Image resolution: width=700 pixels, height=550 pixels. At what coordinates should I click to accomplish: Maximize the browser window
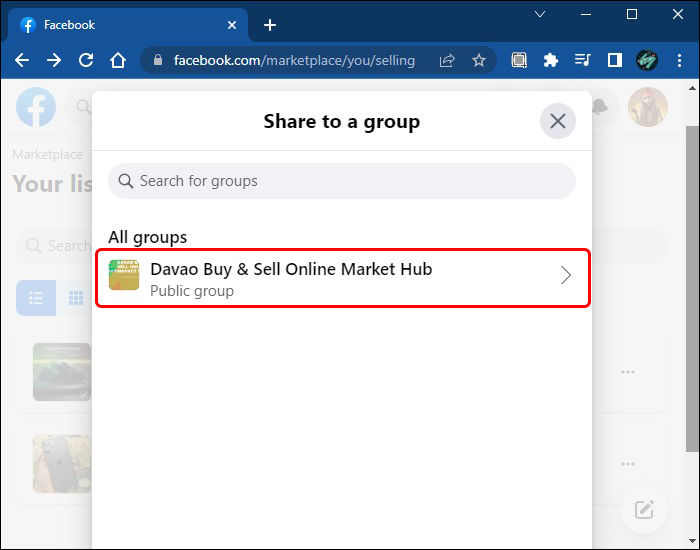point(632,14)
